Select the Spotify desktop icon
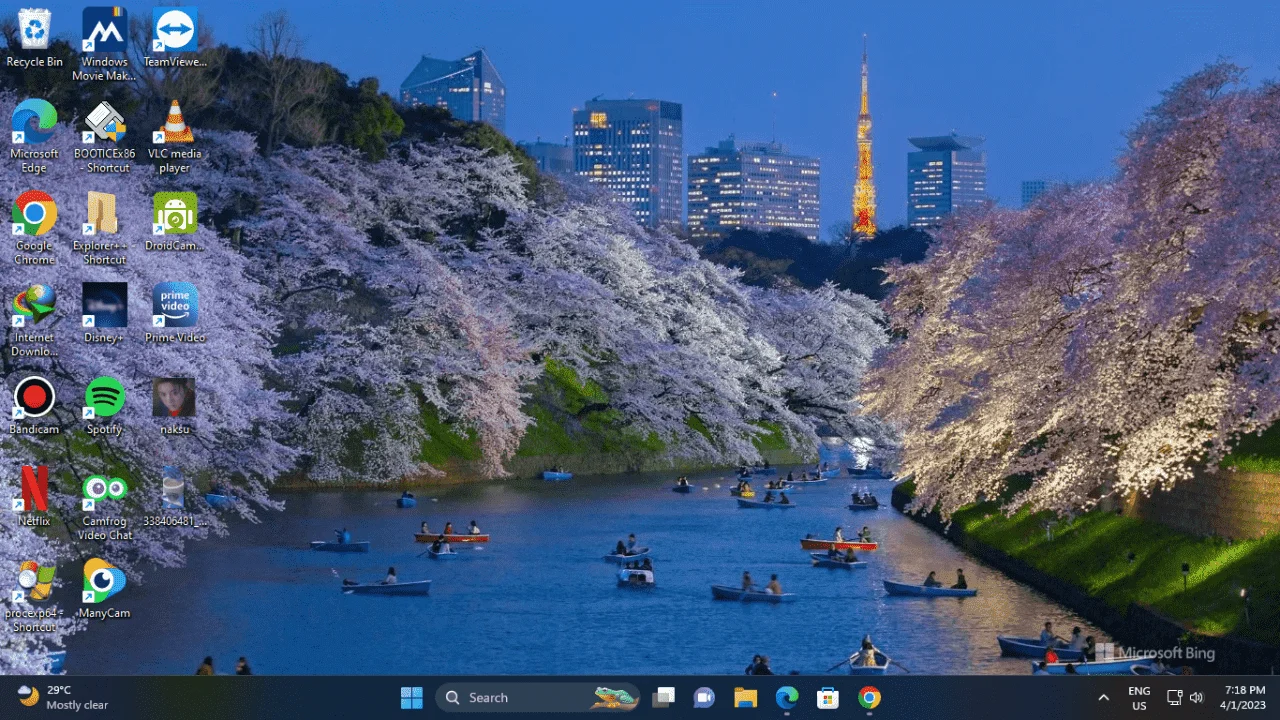 click(104, 405)
